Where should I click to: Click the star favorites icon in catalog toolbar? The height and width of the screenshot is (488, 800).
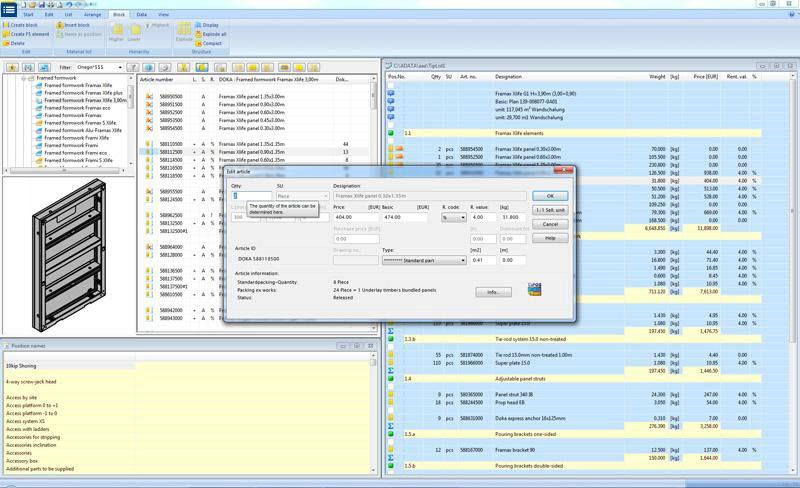[x=12, y=67]
